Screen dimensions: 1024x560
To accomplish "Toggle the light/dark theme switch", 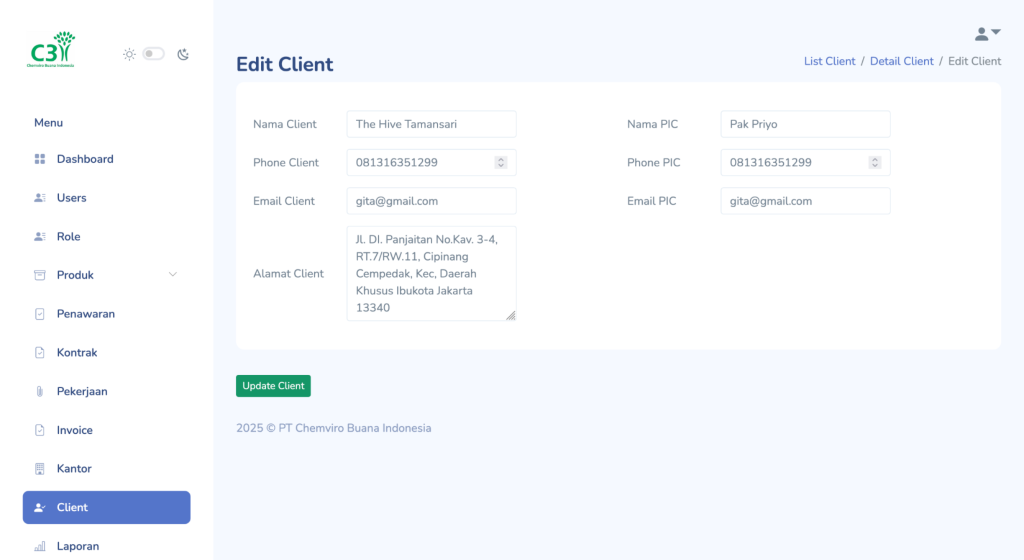I will (153, 54).
